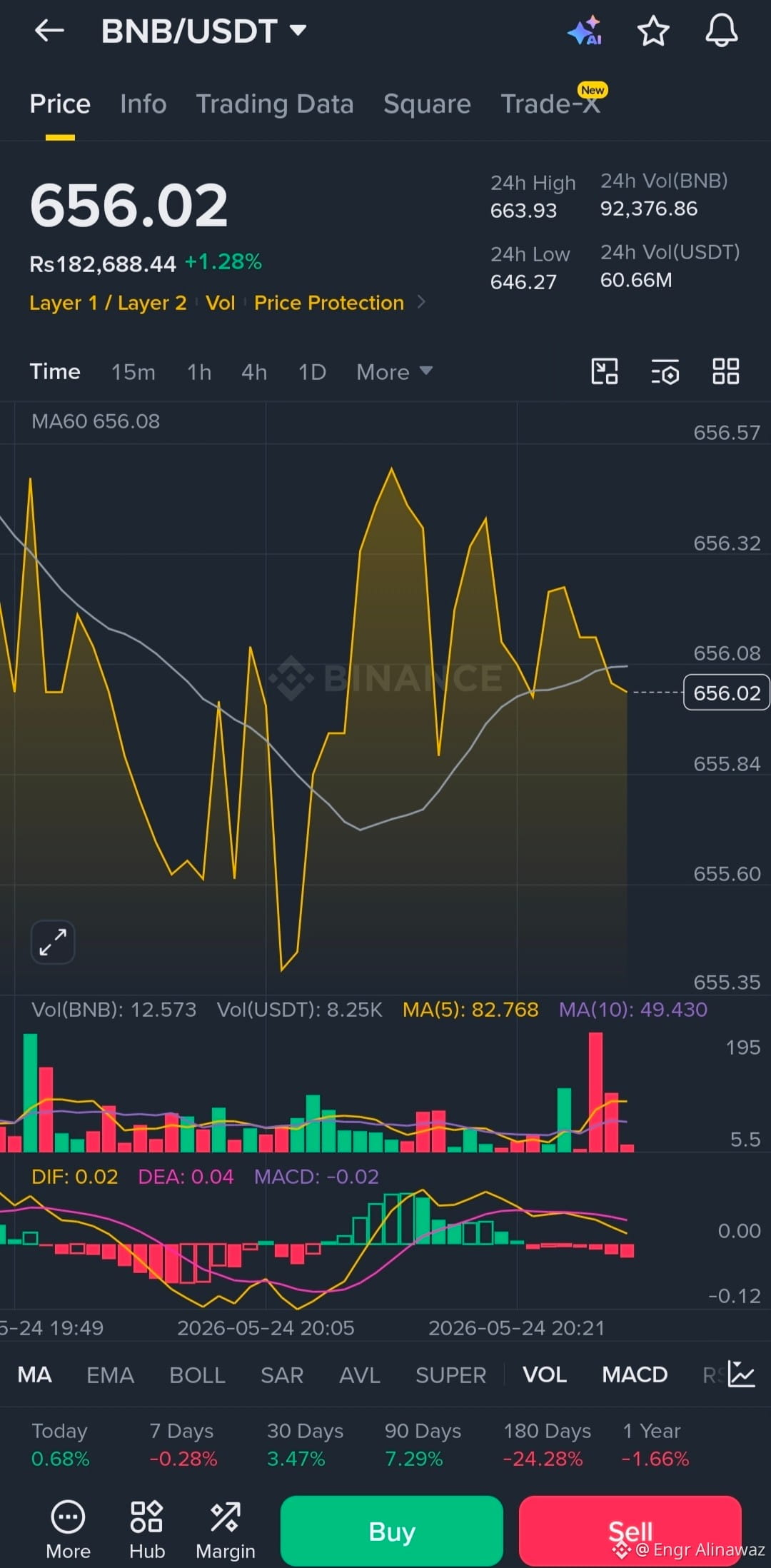This screenshot has width=771, height=1568.
Task: Open the Trade-X tab
Action: pos(550,104)
